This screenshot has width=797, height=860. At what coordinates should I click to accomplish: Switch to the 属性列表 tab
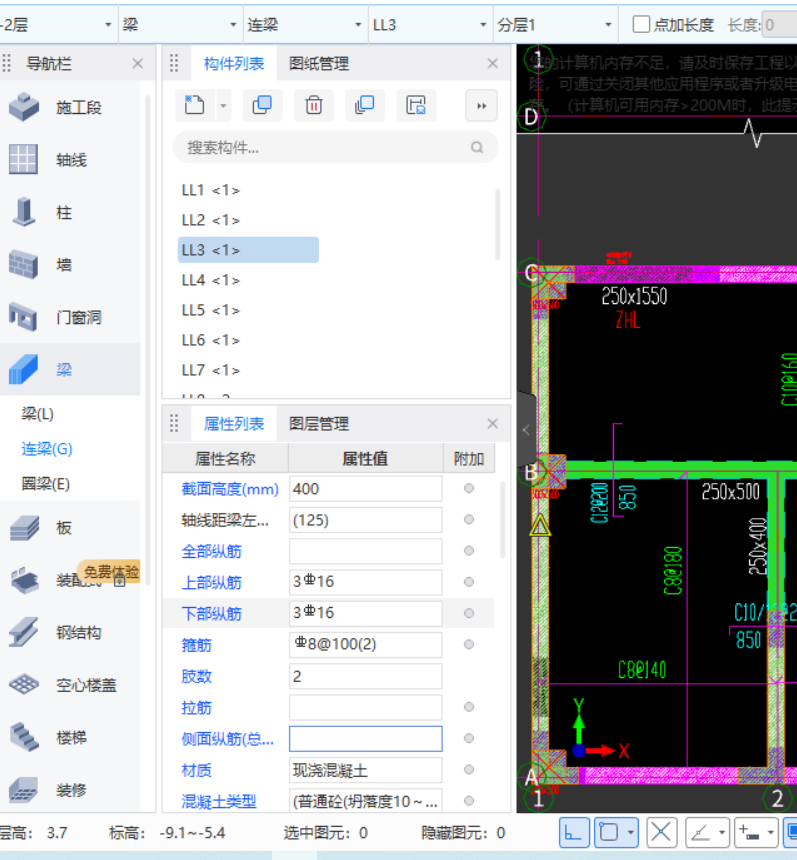pos(234,423)
